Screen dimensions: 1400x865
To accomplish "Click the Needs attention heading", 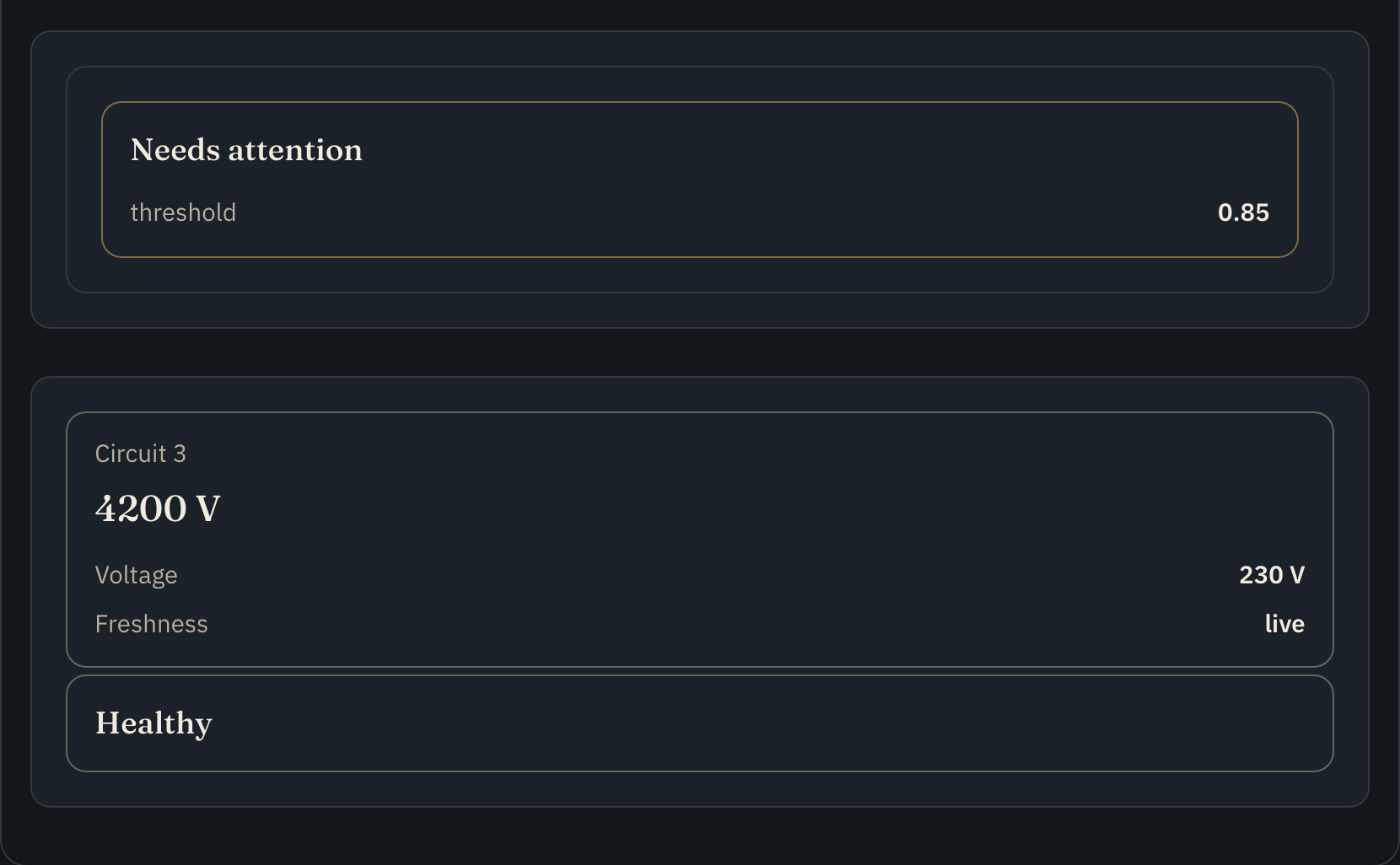I will 246,150.
